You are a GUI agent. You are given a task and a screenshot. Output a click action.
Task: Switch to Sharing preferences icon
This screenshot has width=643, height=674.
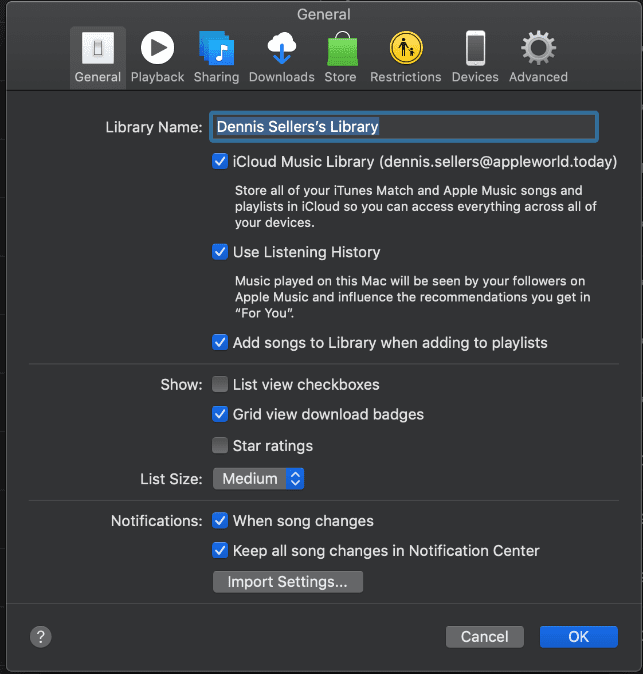tap(216, 48)
